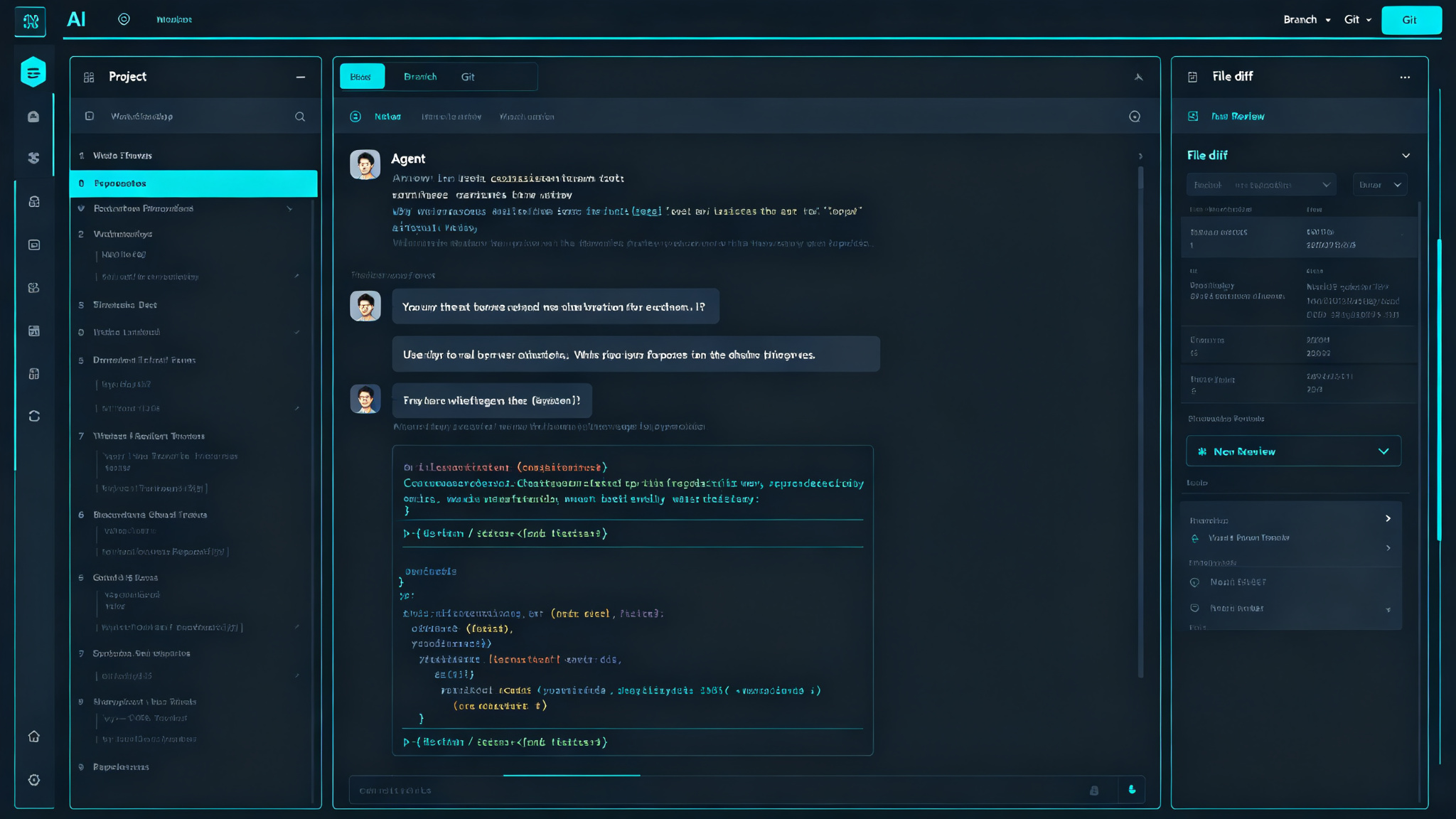The width and height of the screenshot is (1456, 819).
Task: Click the lock icon in the message box
Action: click(1094, 791)
